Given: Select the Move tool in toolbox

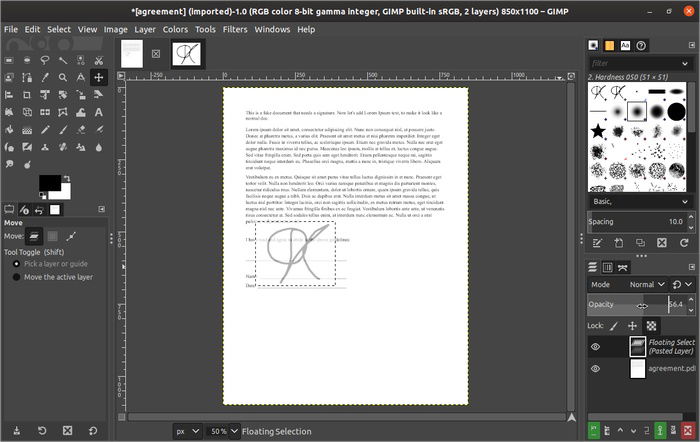Looking at the screenshot, I should tap(99, 78).
